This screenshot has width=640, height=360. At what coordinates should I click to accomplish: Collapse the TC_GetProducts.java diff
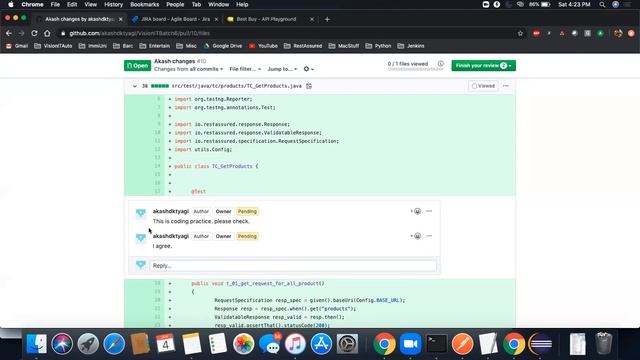134,86
